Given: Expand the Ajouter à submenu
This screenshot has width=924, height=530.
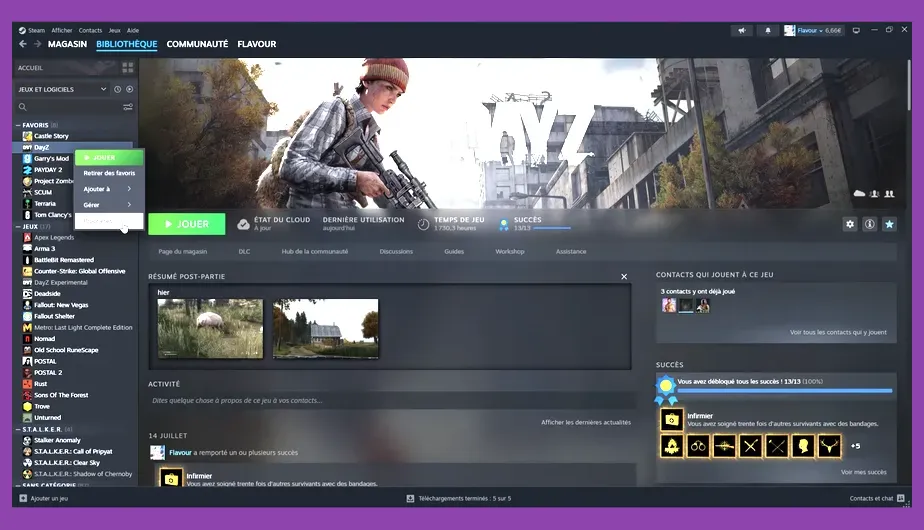Looking at the screenshot, I should click(x=109, y=189).
